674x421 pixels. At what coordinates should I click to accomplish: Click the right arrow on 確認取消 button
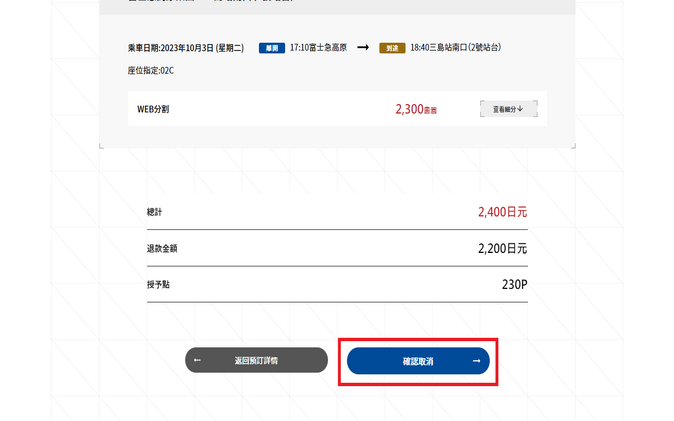pos(476,361)
